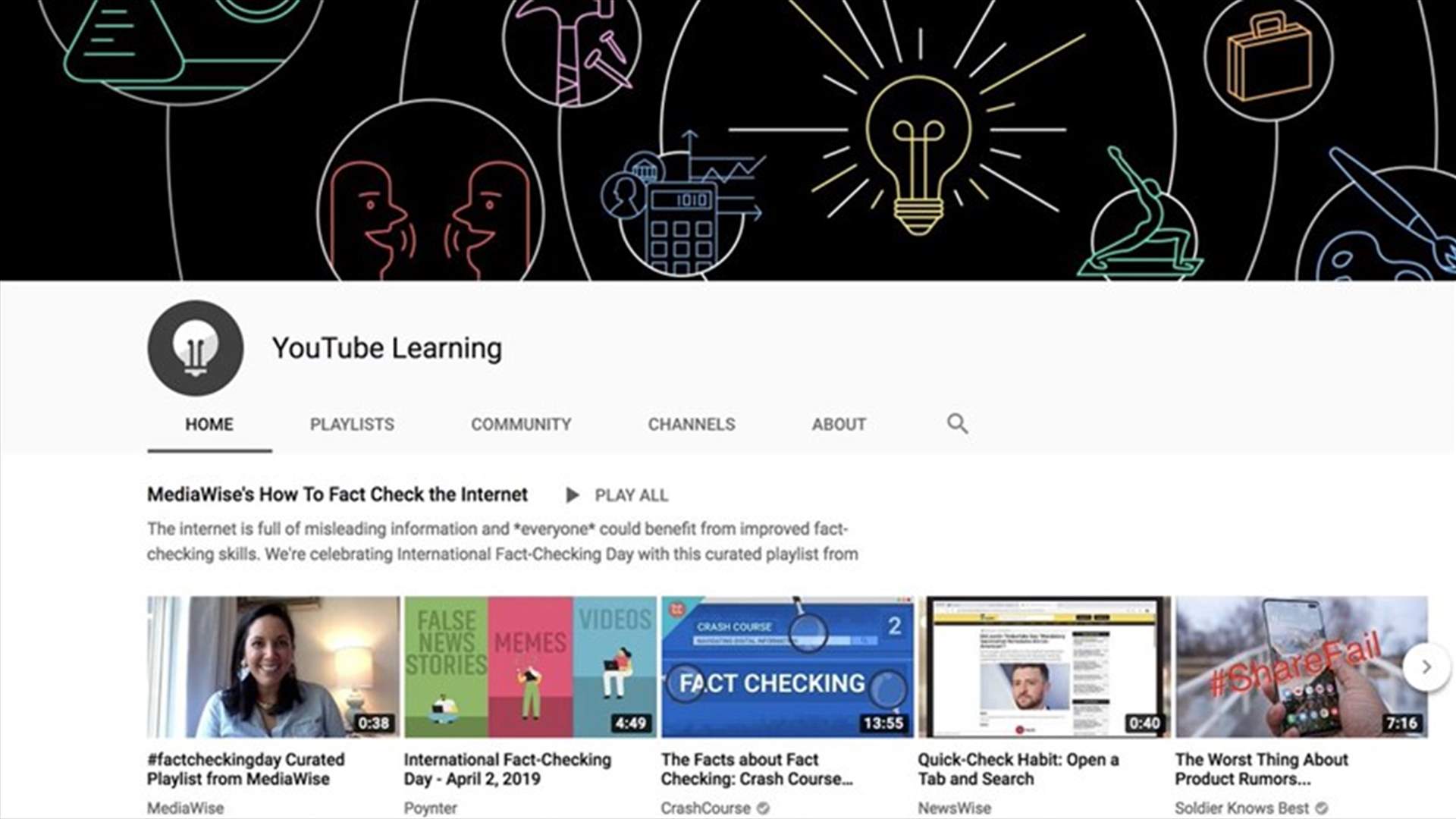Click 'Quick-Check Habit: Open a Tab and Search' title
This screenshot has height=819, width=1456.
pyautogui.click(x=1018, y=769)
